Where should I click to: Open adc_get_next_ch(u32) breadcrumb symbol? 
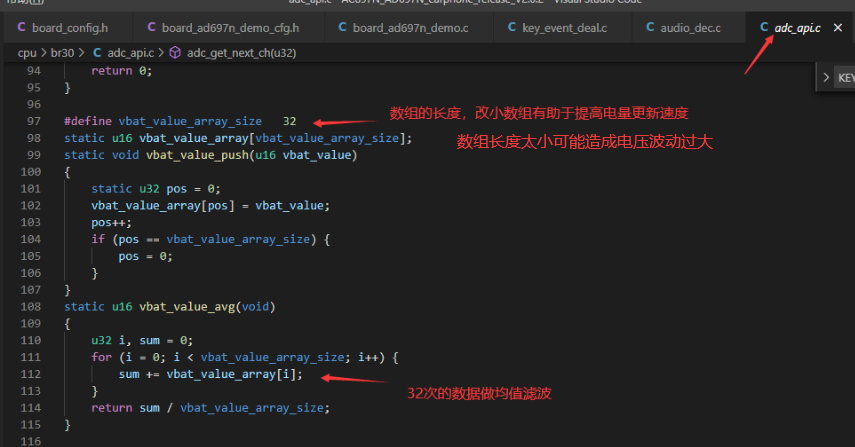[242, 53]
